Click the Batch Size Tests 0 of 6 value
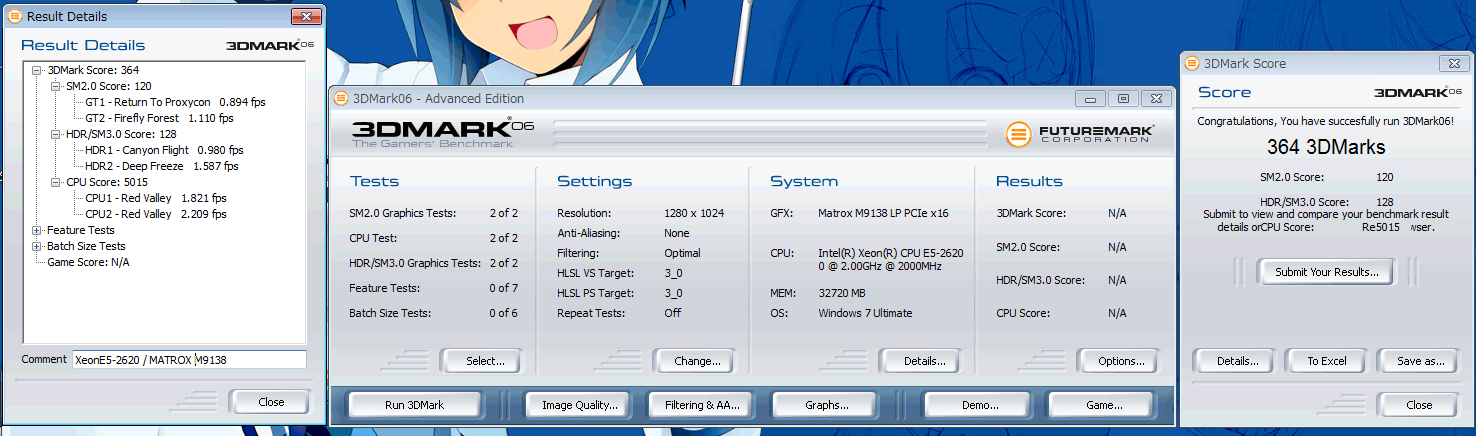This screenshot has height=436, width=1476. 503,313
